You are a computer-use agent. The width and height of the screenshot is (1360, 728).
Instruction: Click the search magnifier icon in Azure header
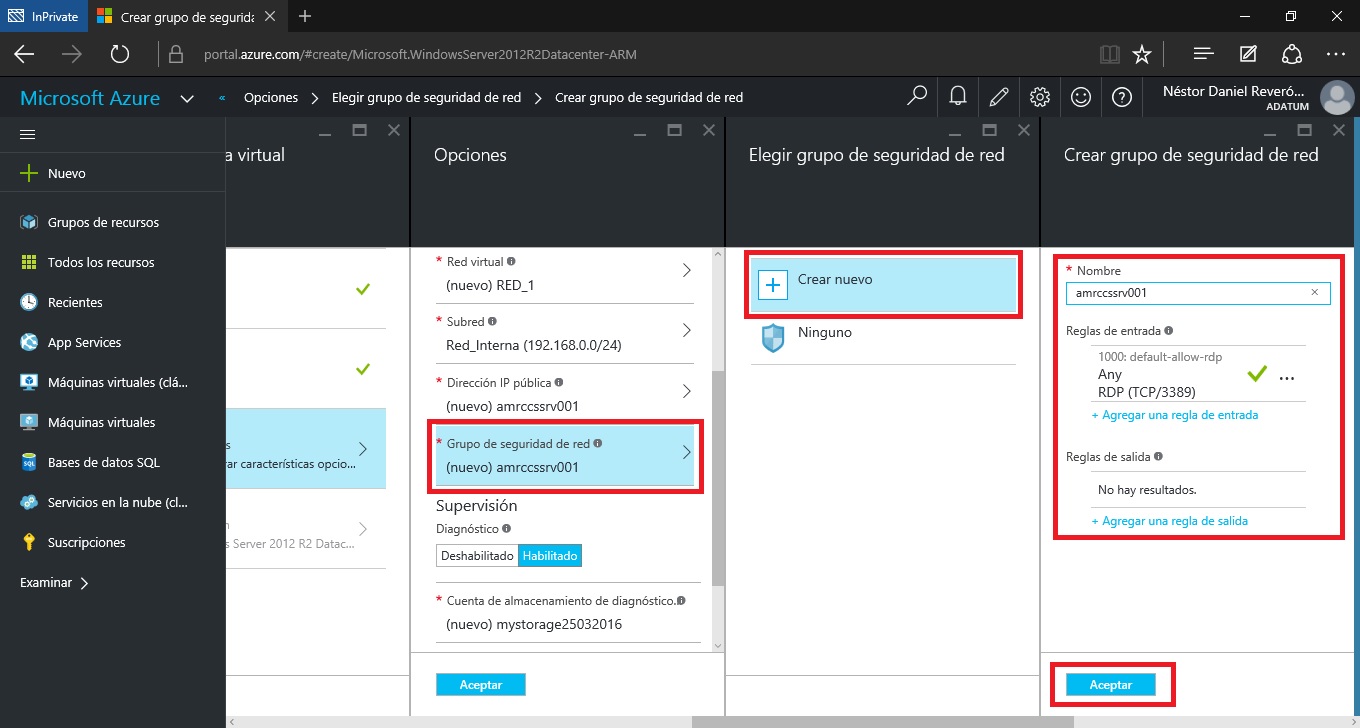(x=916, y=97)
